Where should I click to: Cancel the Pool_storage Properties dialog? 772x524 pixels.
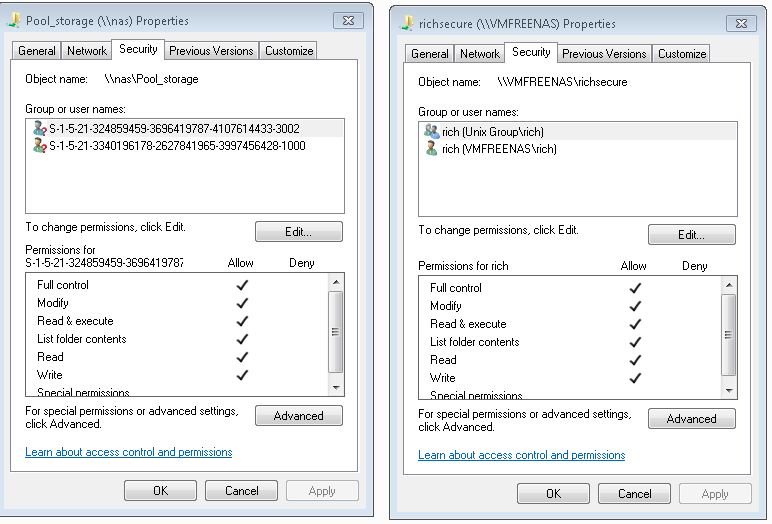(x=242, y=491)
